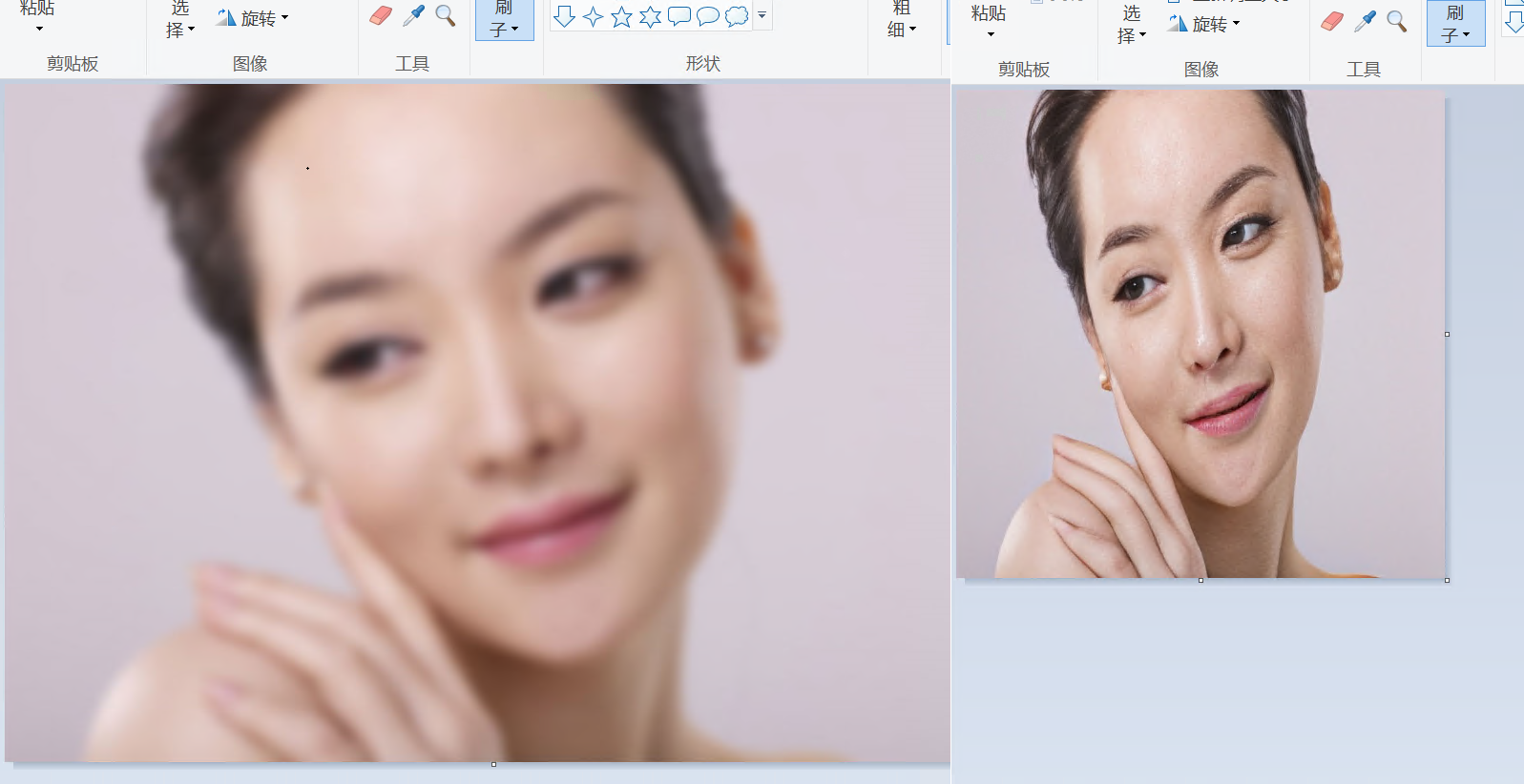The height and width of the screenshot is (784, 1524).
Task: Select Eraser tool in sharp-image Paint window
Action: (x=1332, y=21)
